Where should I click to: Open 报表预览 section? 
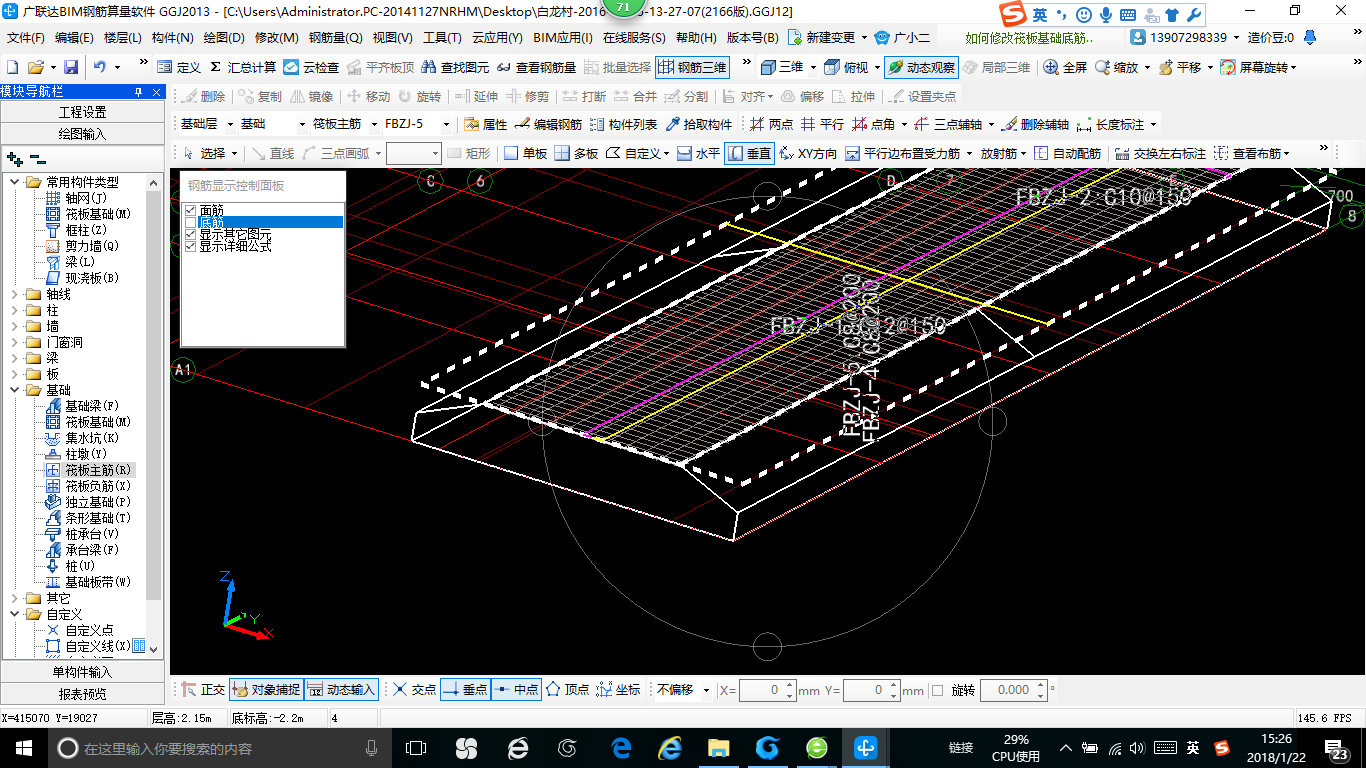82,693
